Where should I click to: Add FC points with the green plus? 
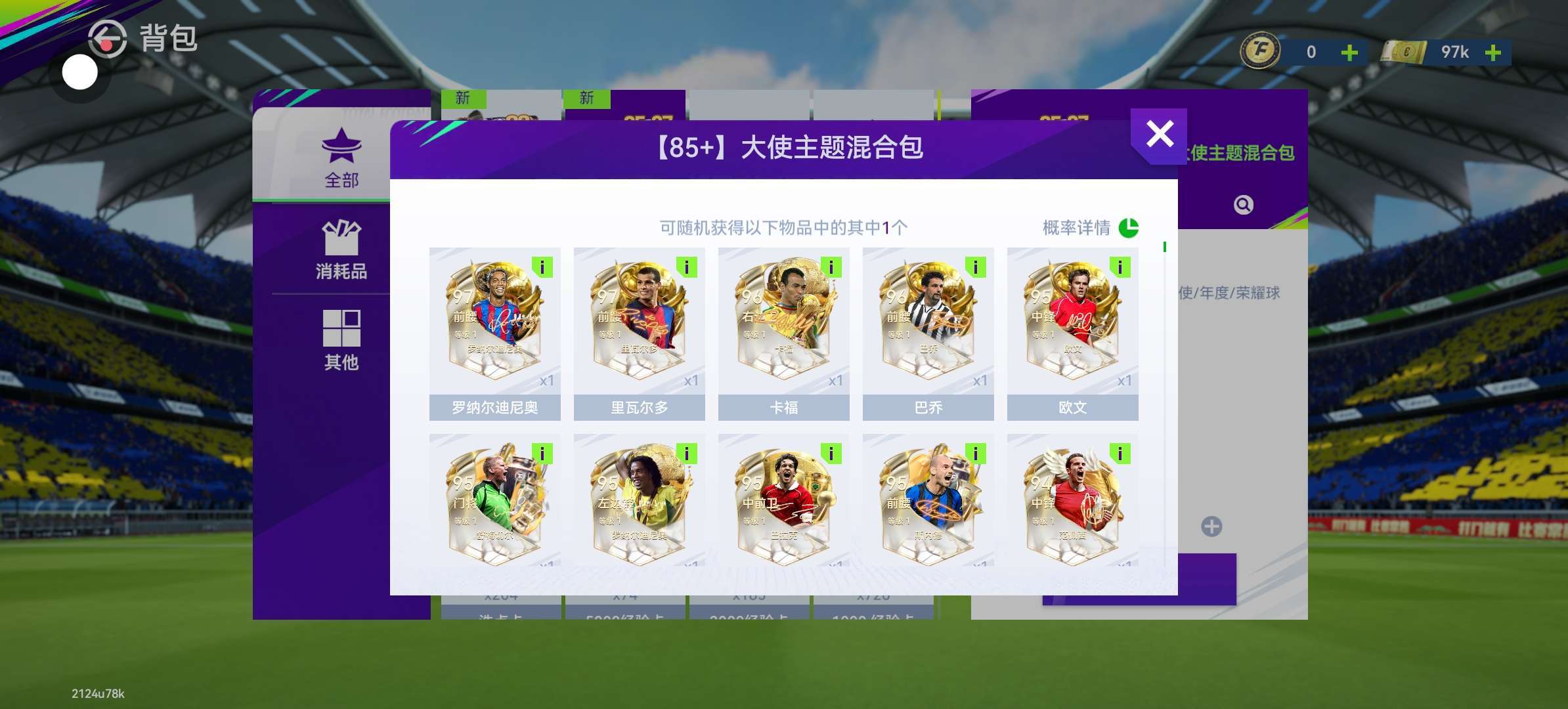click(x=1349, y=53)
